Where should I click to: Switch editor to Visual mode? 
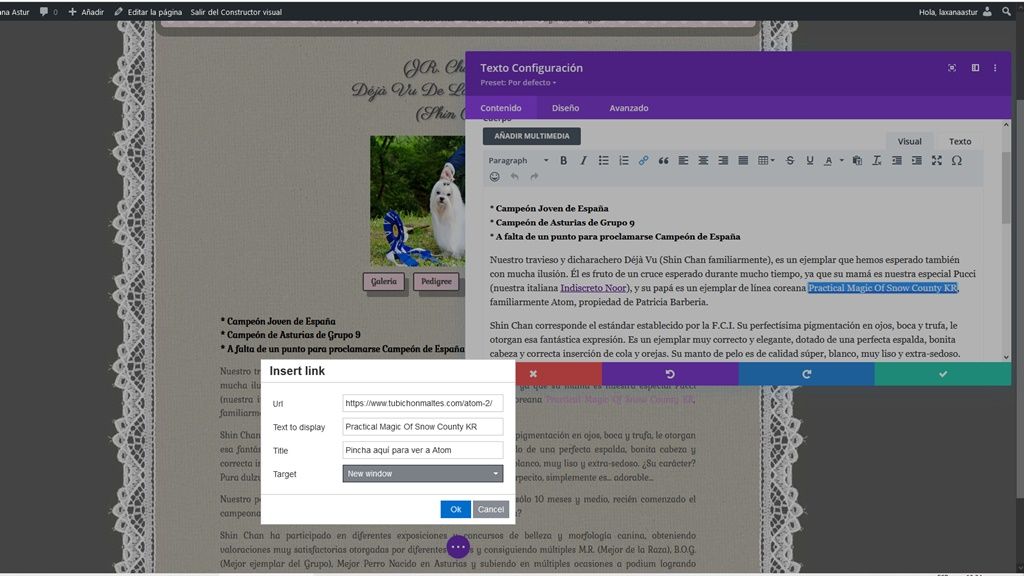[x=909, y=141]
